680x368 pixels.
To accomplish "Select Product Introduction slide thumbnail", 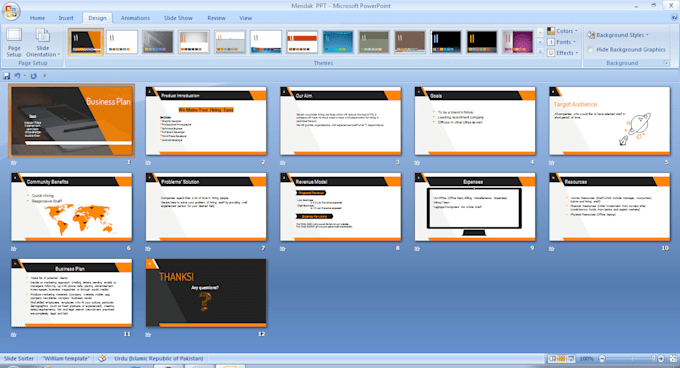I will click(x=206, y=121).
